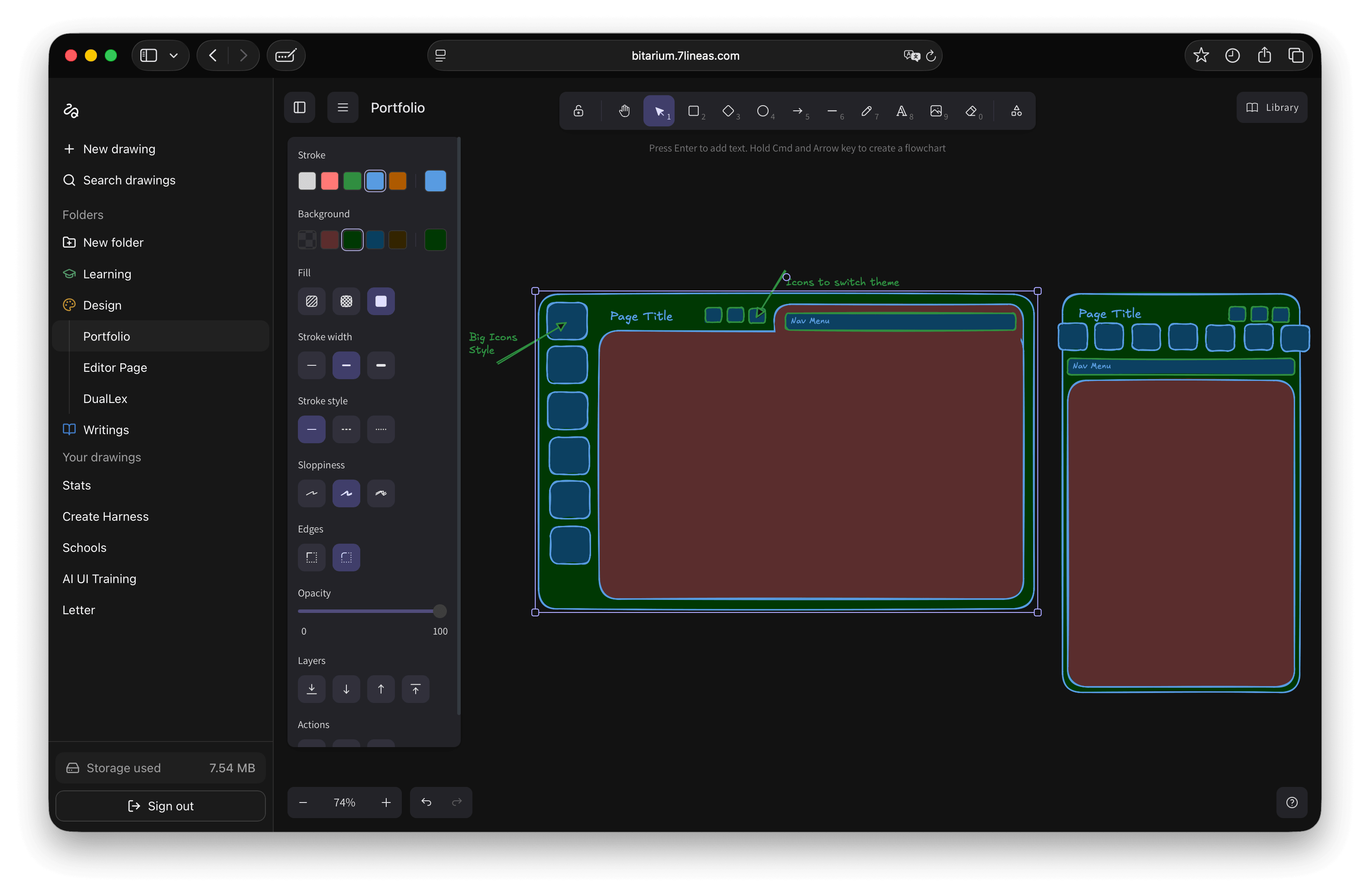Select the Diamond tool
Viewport: 1370px width, 896px height.
pyautogui.click(x=729, y=110)
